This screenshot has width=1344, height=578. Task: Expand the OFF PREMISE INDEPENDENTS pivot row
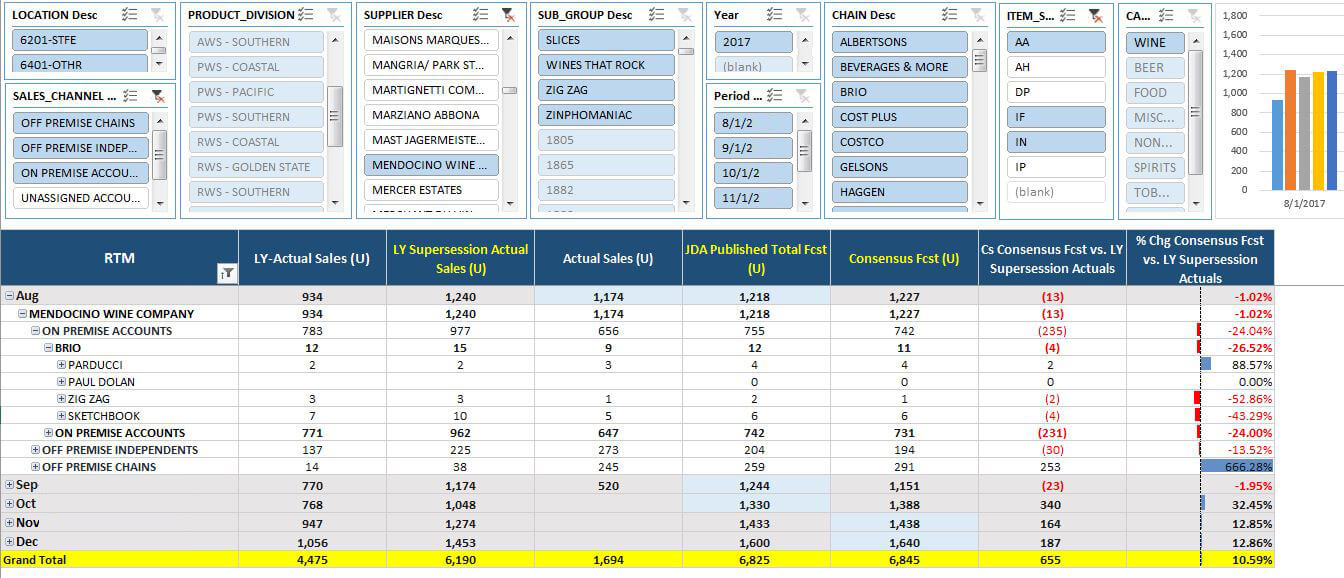coord(35,450)
